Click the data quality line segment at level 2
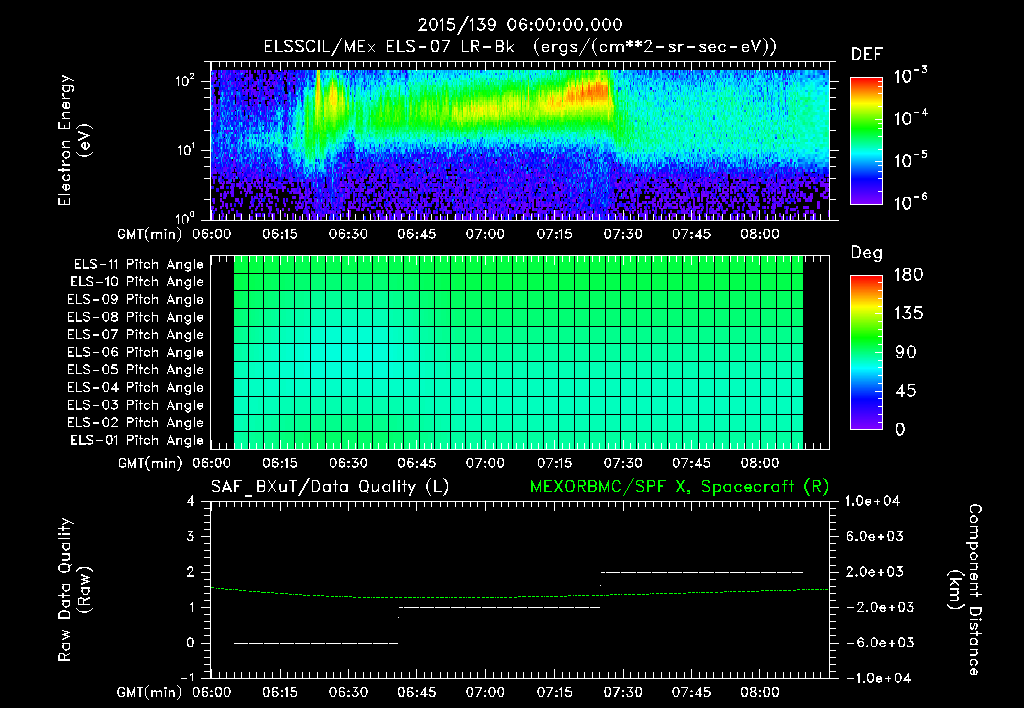The image size is (1024, 708). 702,572
